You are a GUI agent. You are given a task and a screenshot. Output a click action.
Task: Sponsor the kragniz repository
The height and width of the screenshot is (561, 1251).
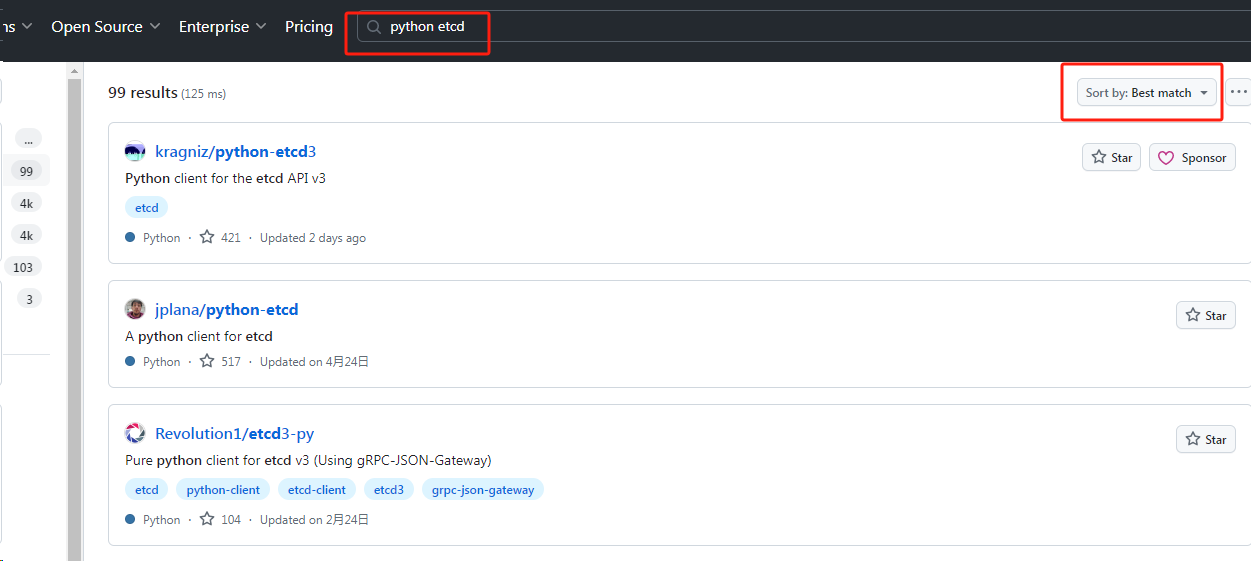click(x=1192, y=158)
